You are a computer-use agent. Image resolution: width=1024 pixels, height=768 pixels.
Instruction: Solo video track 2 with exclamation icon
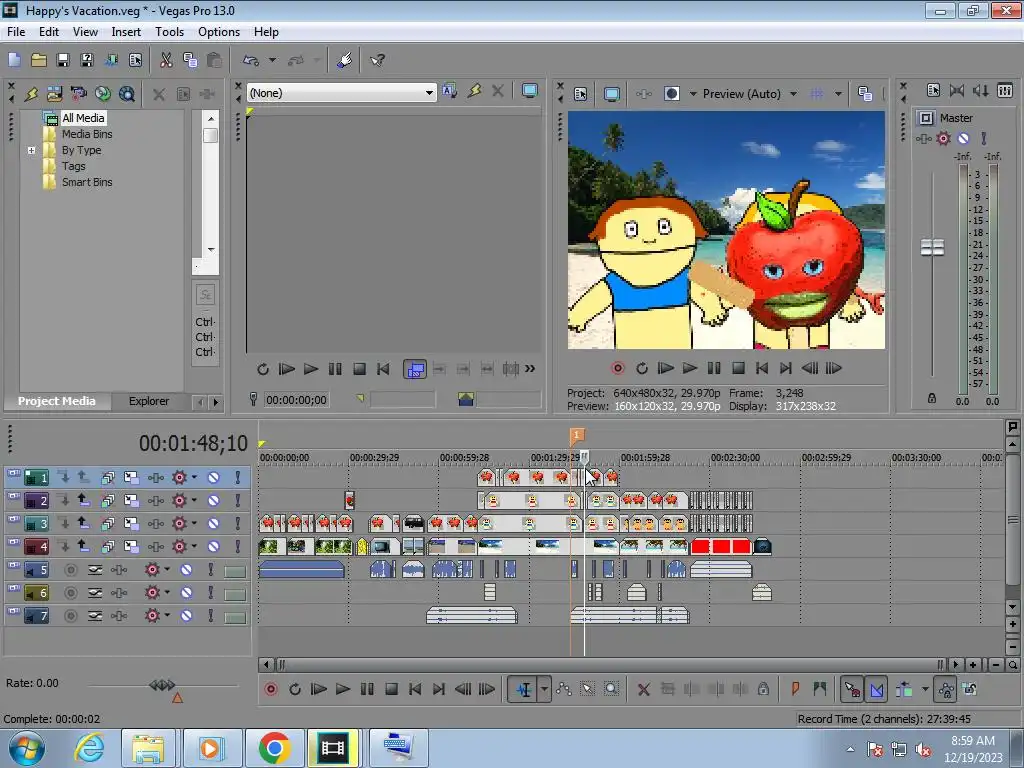click(x=238, y=500)
